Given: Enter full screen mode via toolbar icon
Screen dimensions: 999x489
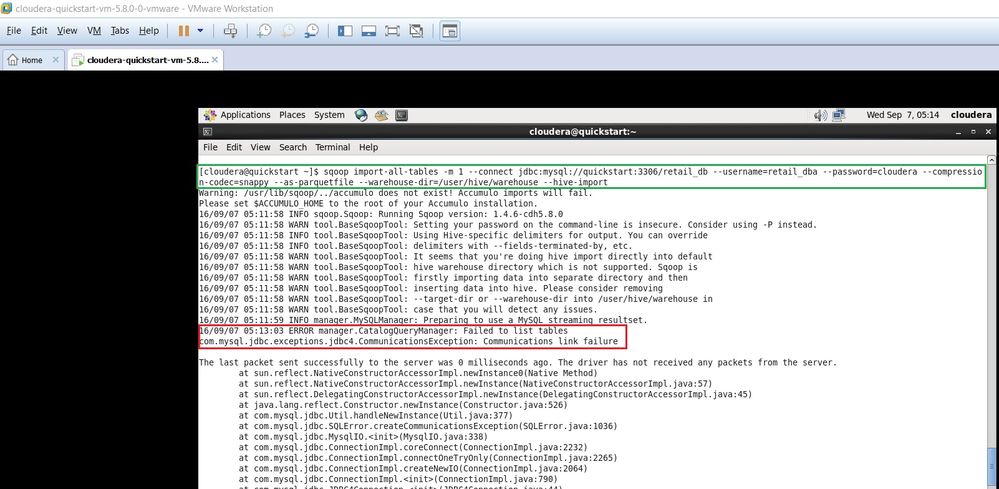Looking at the screenshot, I should [392, 31].
